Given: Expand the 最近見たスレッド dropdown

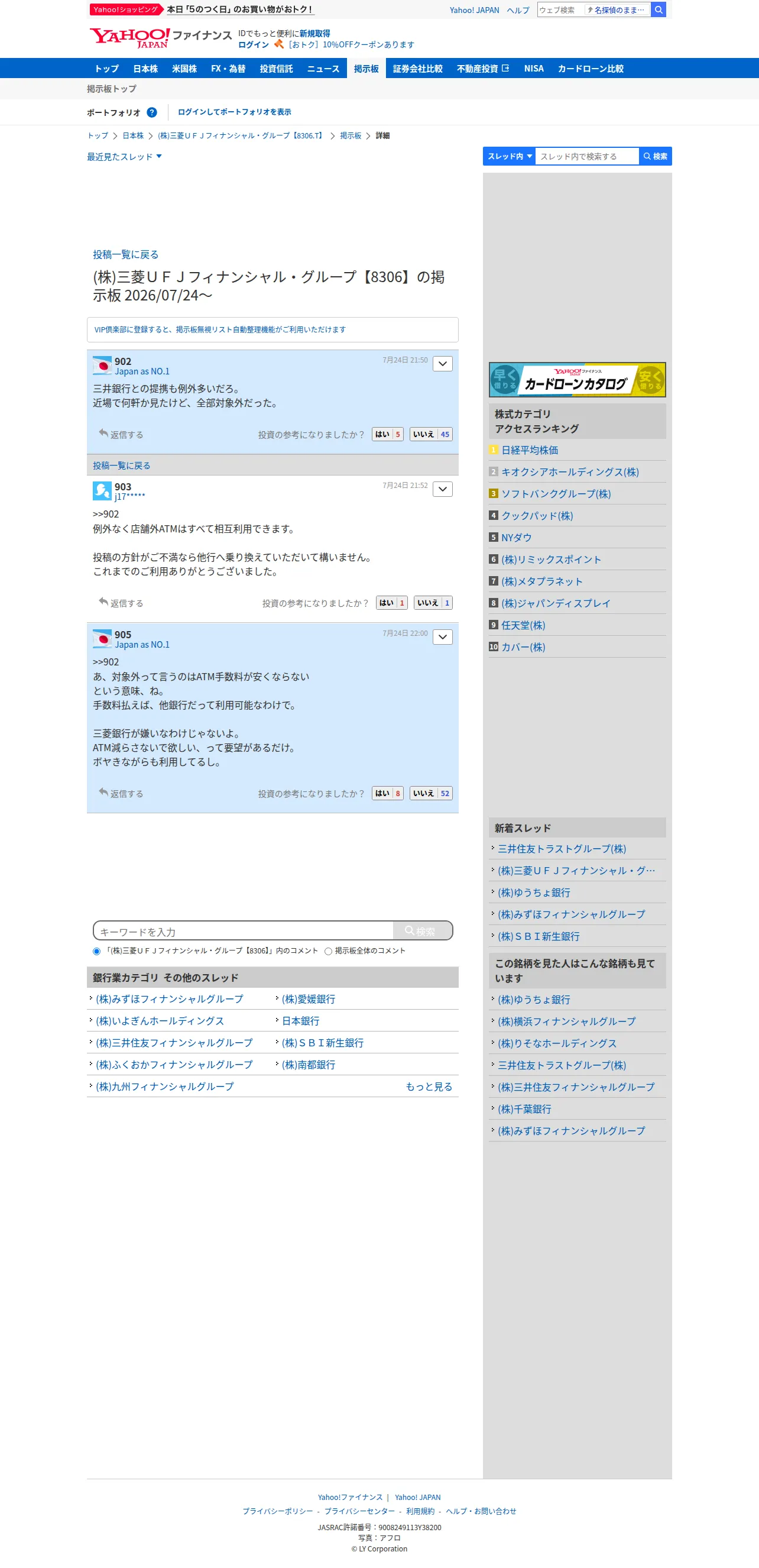Looking at the screenshot, I should pyautogui.click(x=124, y=157).
